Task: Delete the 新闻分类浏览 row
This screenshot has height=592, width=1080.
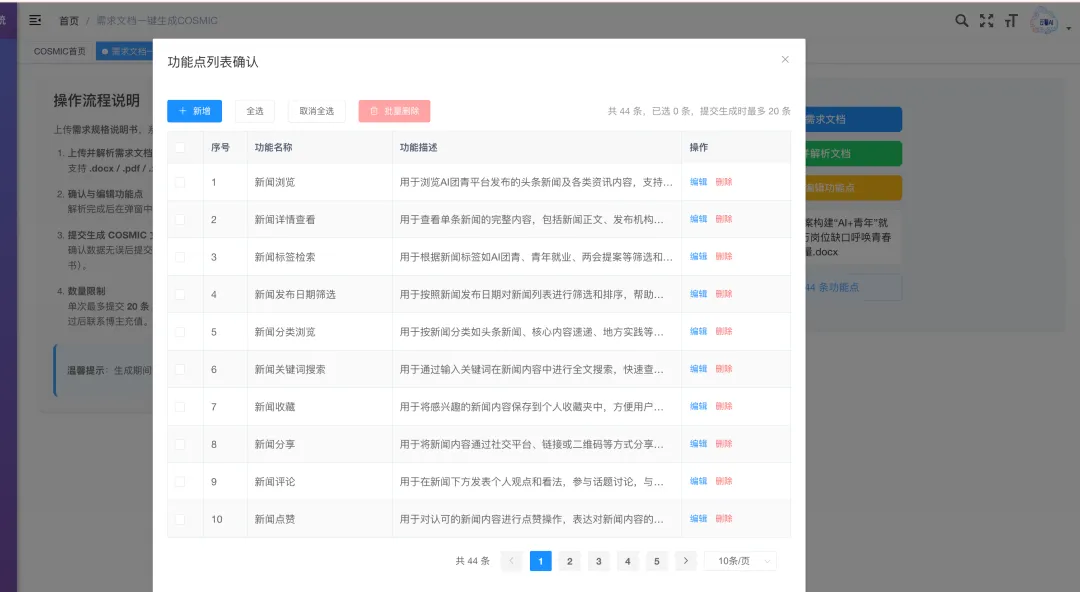Action: coord(723,331)
